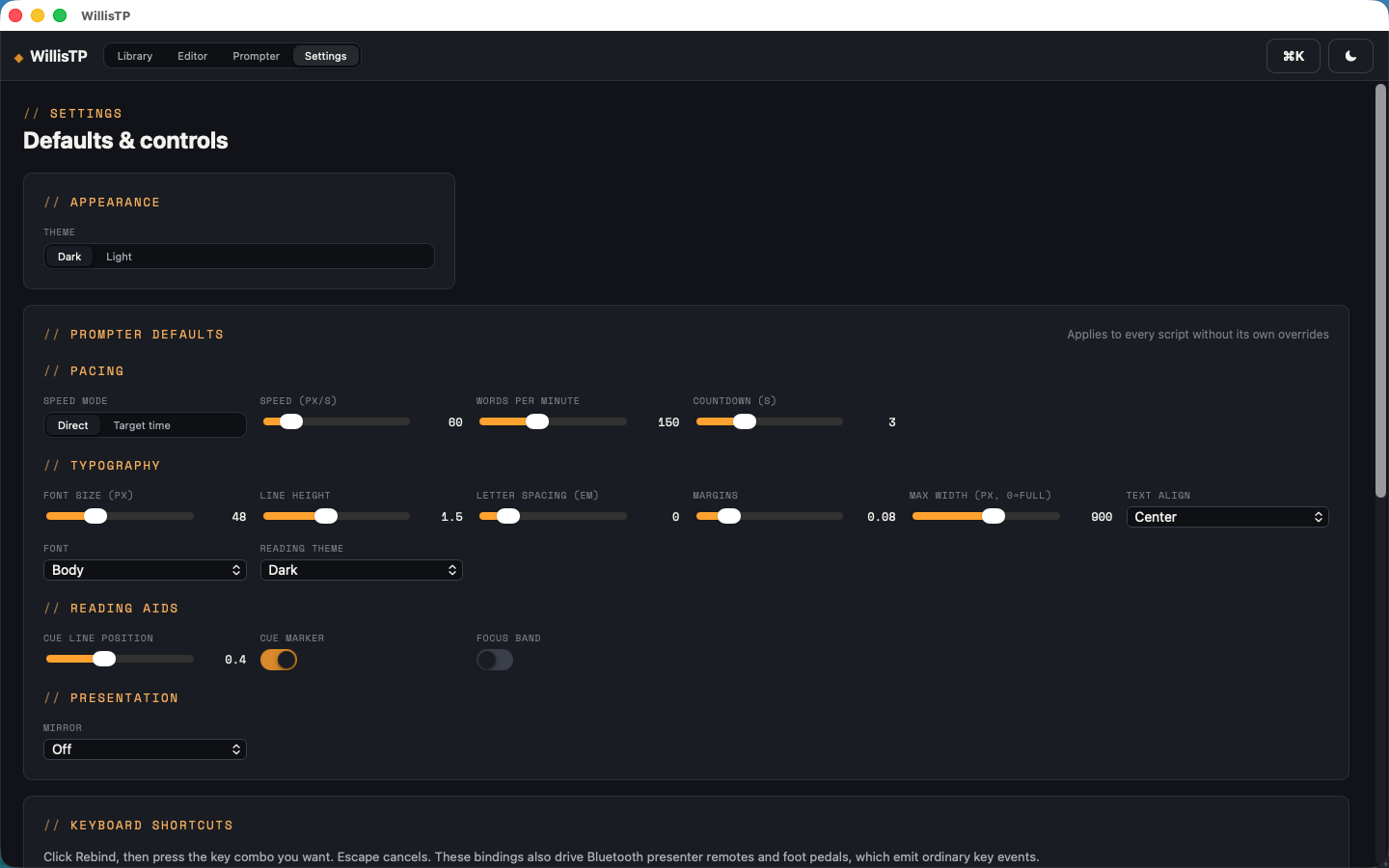1389x868 pixels.
Task: Click the Margins slider
Action: (770, 516)
